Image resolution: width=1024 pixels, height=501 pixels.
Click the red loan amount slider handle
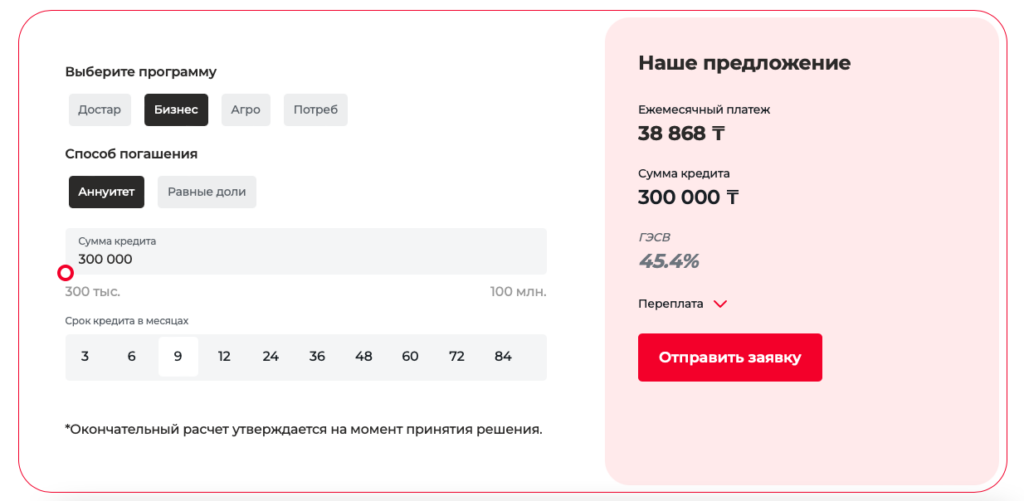coord(66,273)
